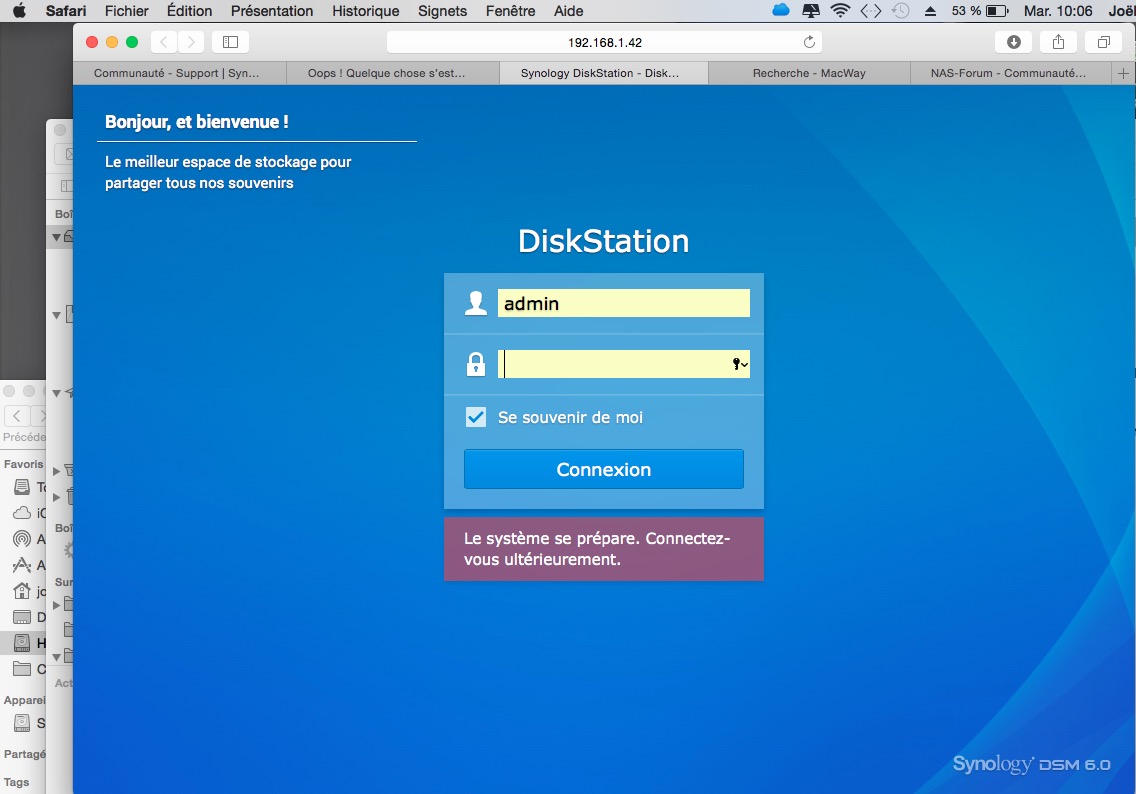The image size is (1136, 794).
Task: Open the Safari menu
Action: [x=65, y=11]
